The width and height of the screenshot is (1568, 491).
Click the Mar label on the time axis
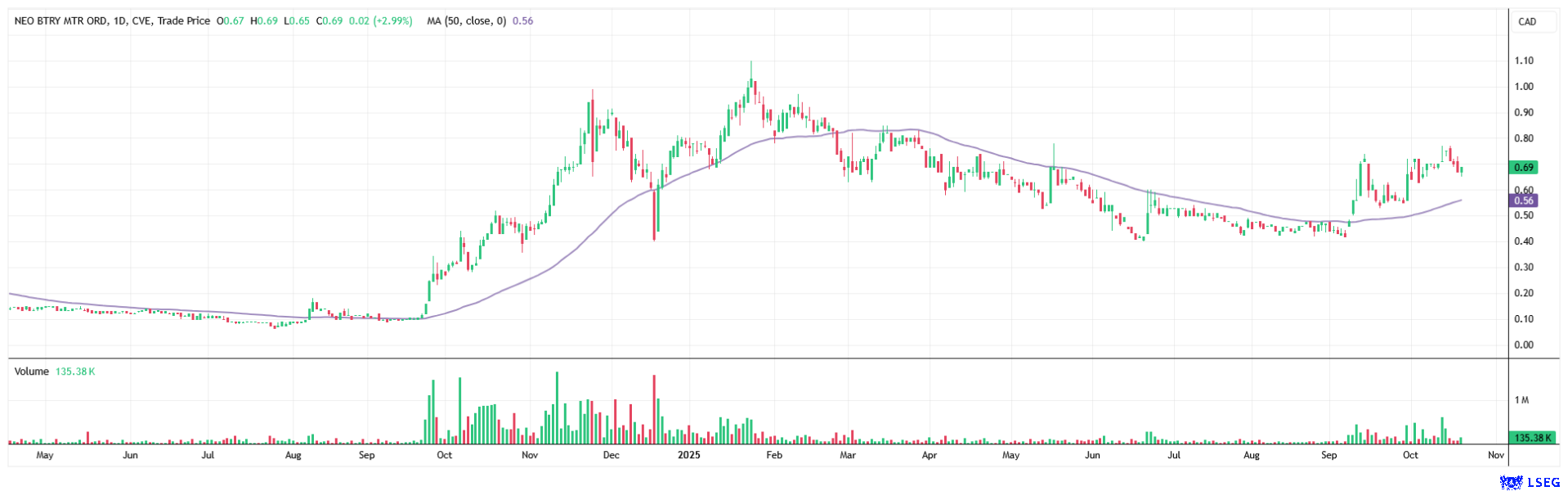pyautogui.click(x=848, y=455)
